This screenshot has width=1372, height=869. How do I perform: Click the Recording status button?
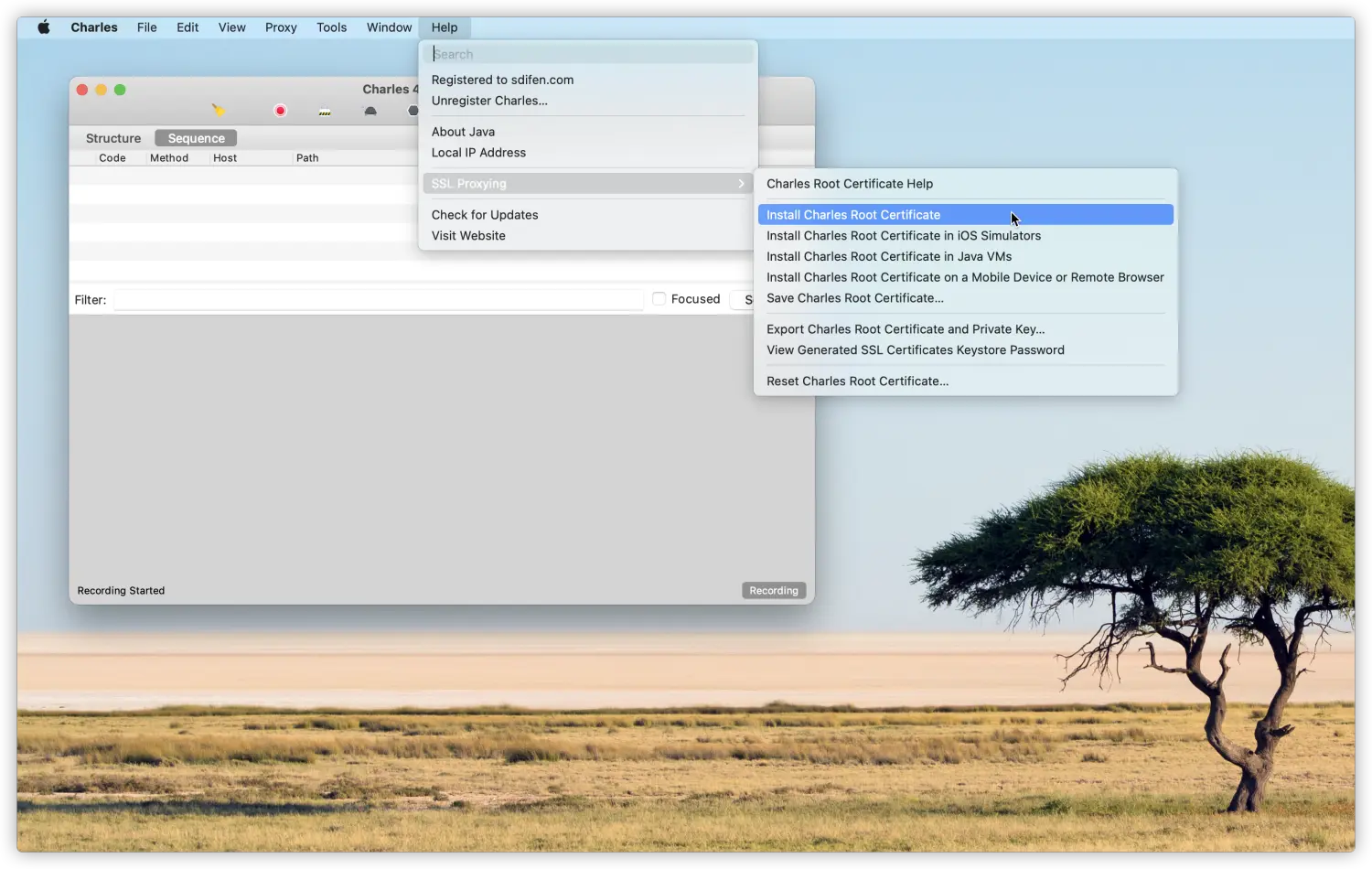(774, 591)
